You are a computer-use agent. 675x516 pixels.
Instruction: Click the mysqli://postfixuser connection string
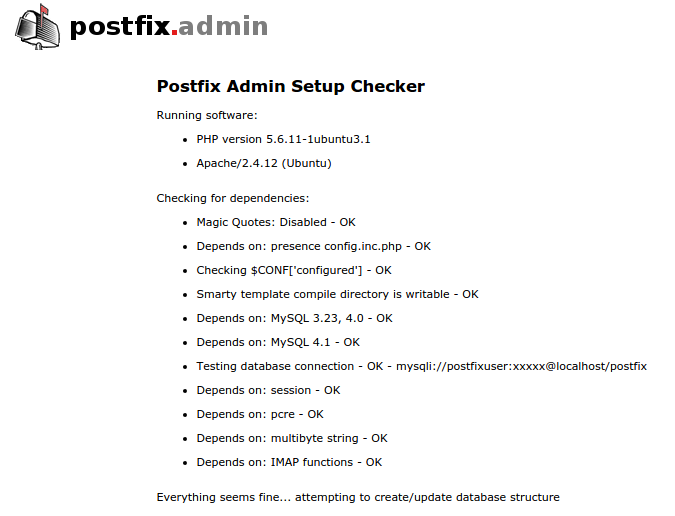click(x=521, y=366)
